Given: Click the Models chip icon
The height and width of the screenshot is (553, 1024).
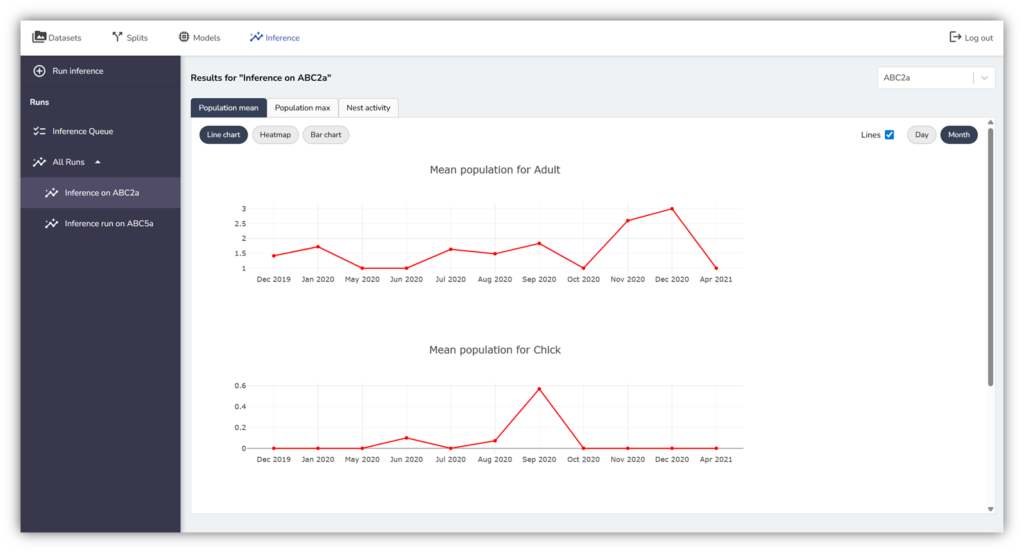Looking at the screenshot, I should [x=184, y=37].
